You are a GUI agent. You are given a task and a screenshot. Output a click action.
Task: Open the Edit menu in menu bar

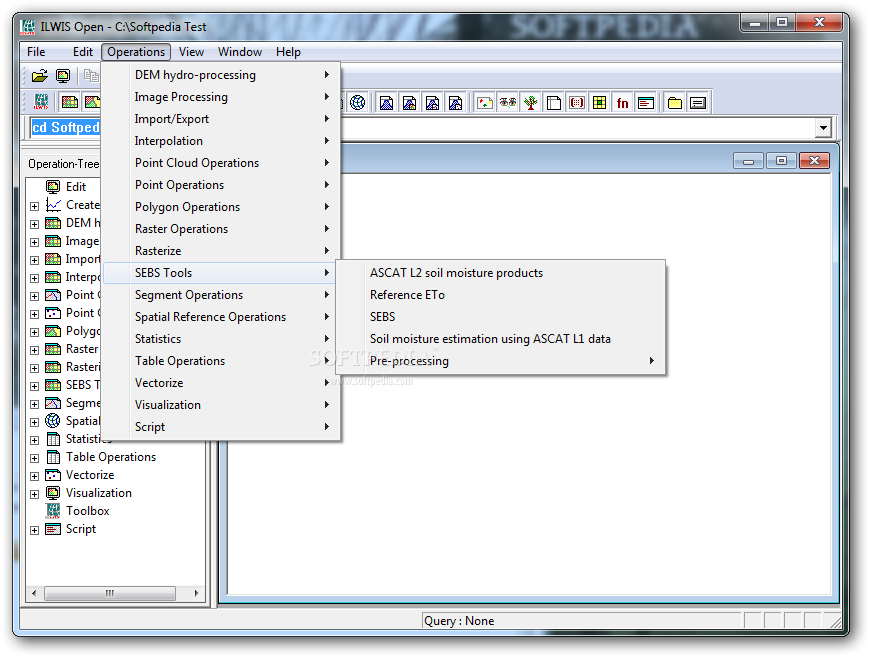(83, 52)
